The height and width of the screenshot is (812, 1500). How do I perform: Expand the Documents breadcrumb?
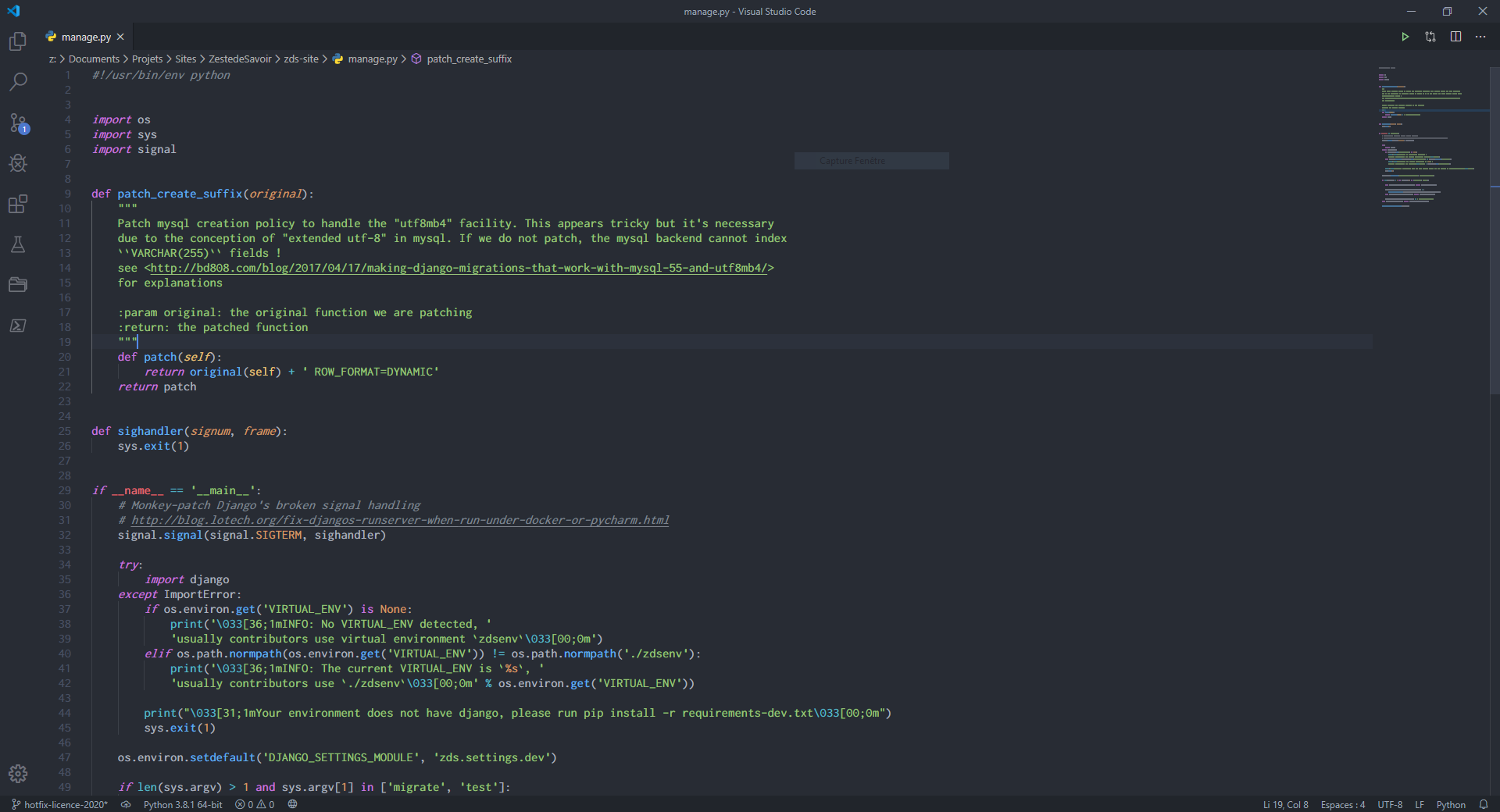click(94, 59)
